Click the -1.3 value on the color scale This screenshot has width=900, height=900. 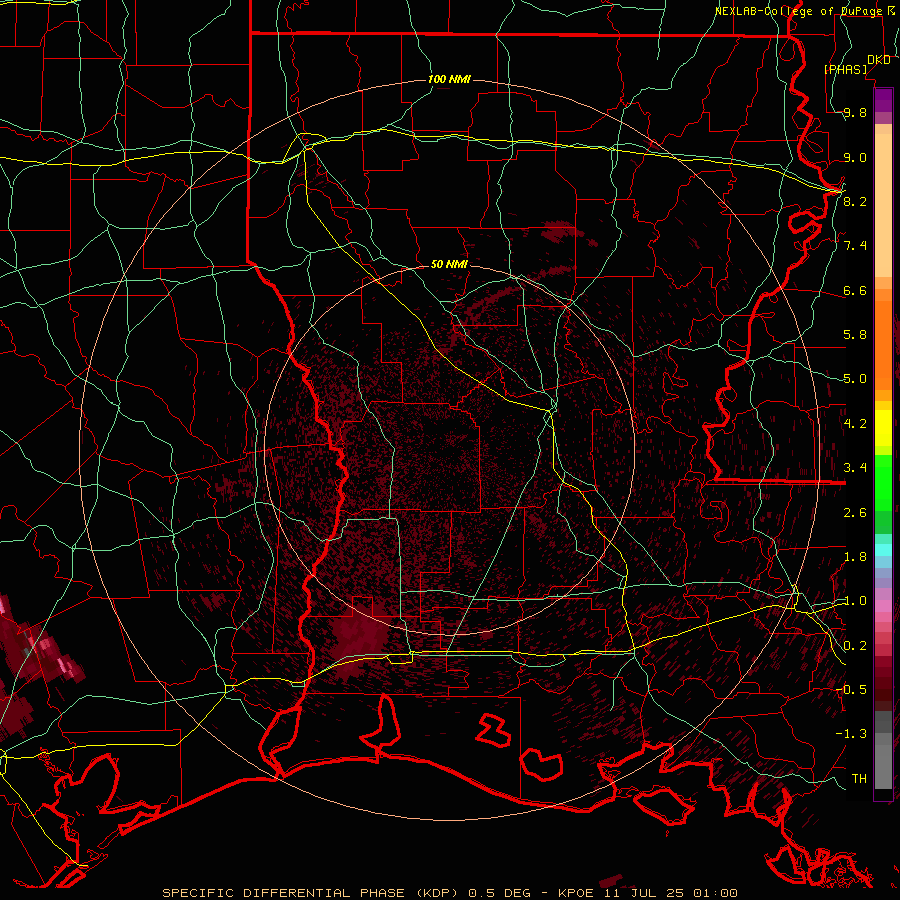[x=851, y=734]
